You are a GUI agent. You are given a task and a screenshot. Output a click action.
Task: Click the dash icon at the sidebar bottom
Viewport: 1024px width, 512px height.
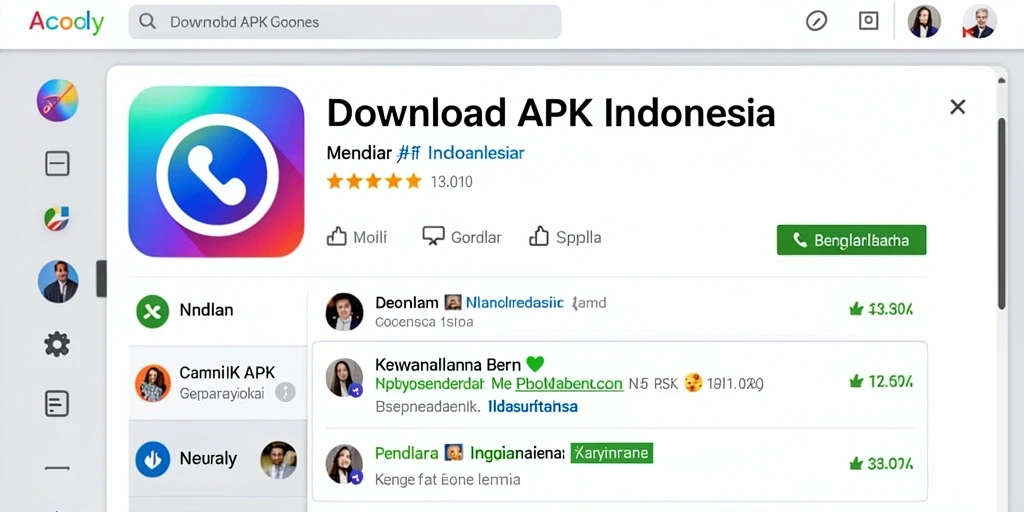click(57, 468)
